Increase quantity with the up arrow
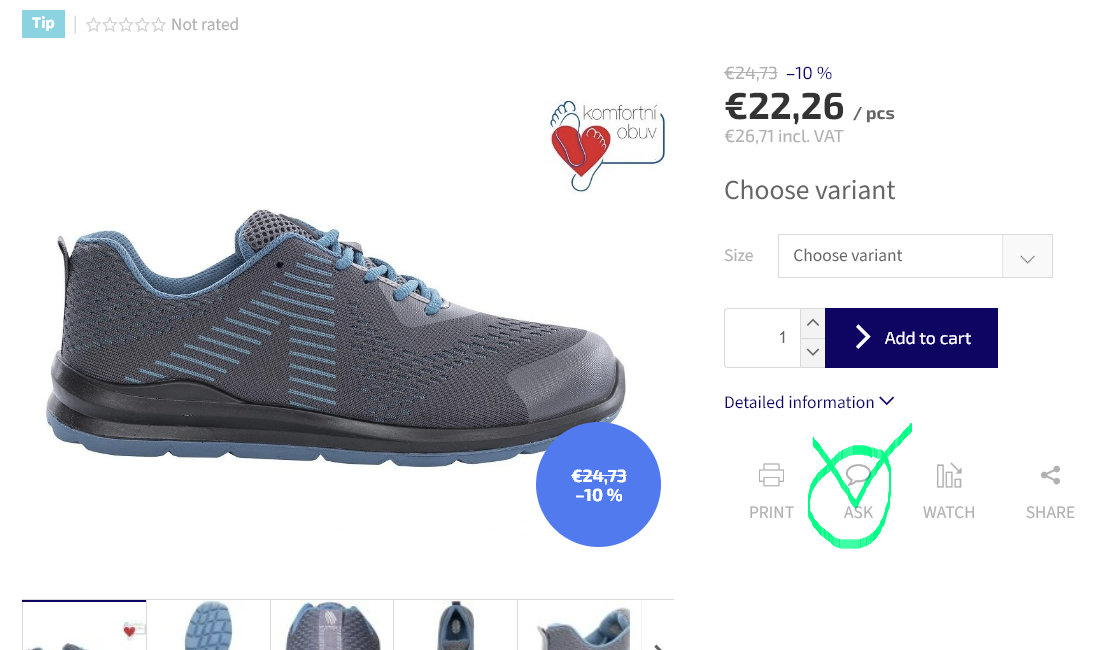 point(813,323)
